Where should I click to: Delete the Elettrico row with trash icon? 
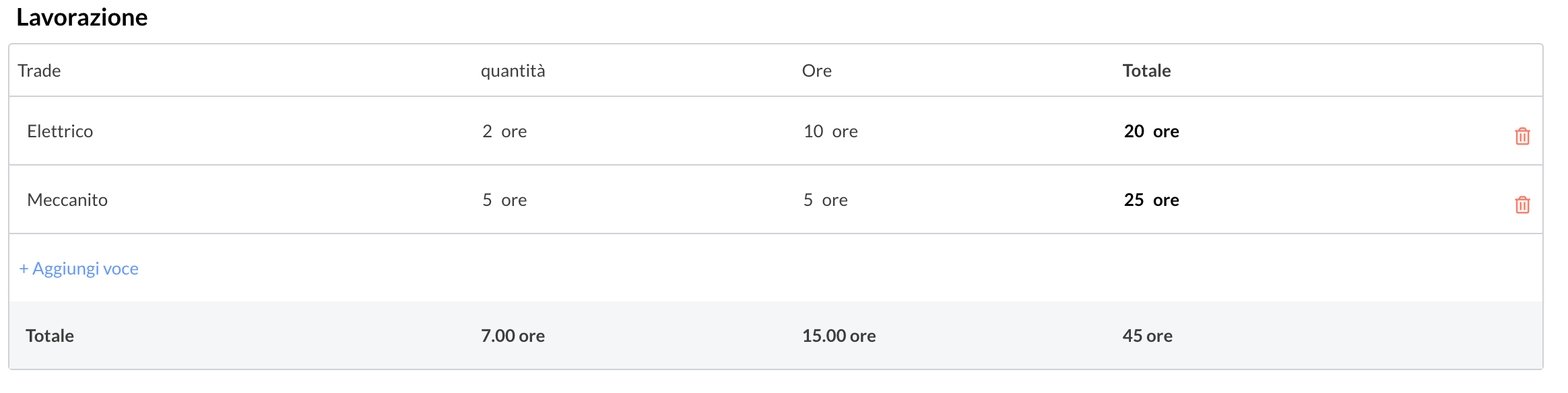(x=1522, y=136)
